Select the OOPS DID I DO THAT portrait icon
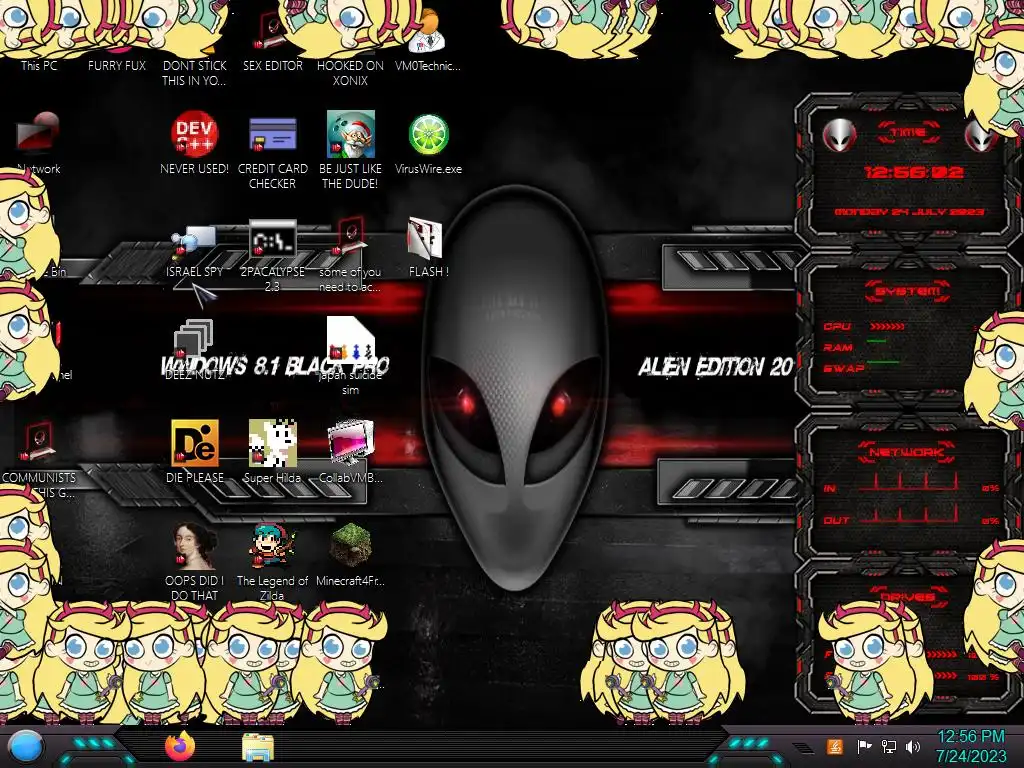This screenshot has height=768, width=1024. coord(195,546)
